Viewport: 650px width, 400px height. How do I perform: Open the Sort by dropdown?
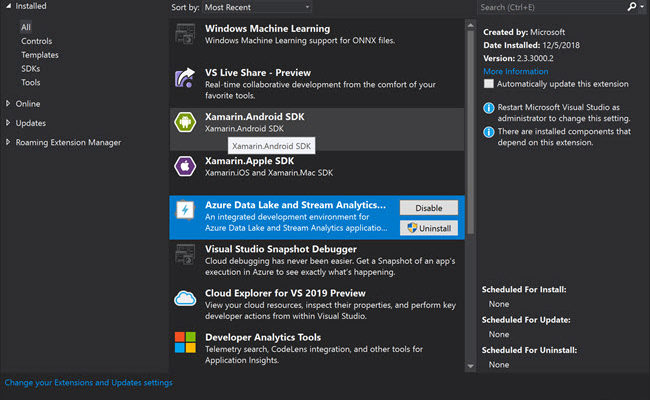click(x=257, y=7)
